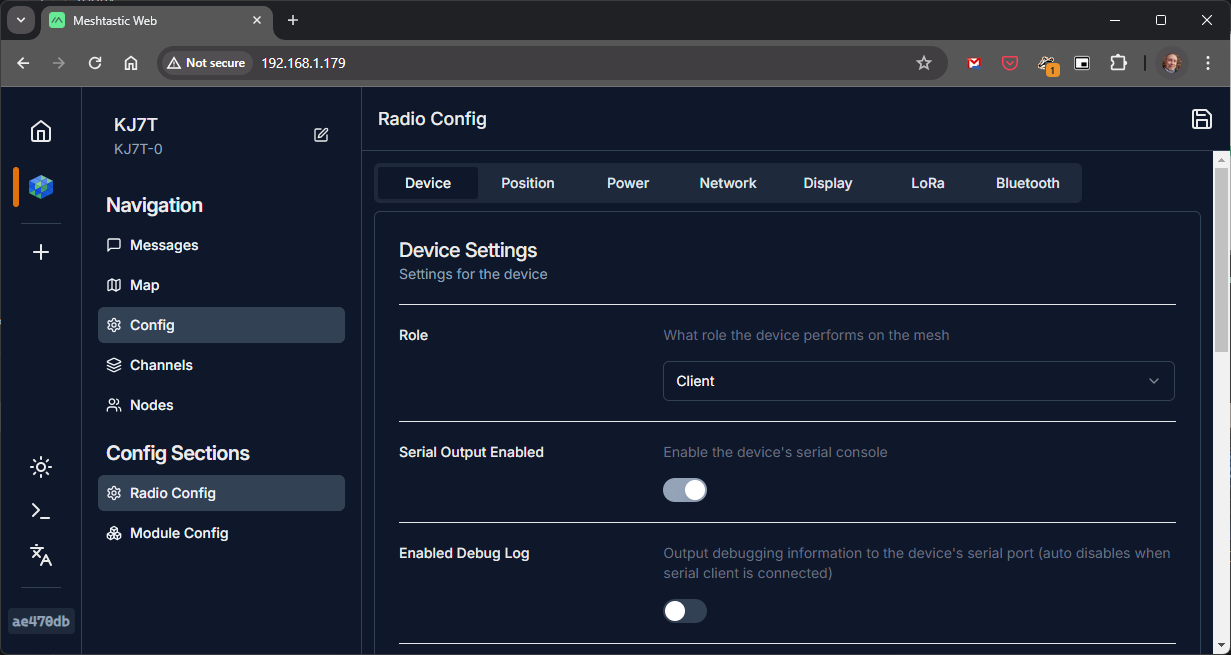Open the Messages navigation item
The image size is (1231, 655).
point(221,245)
